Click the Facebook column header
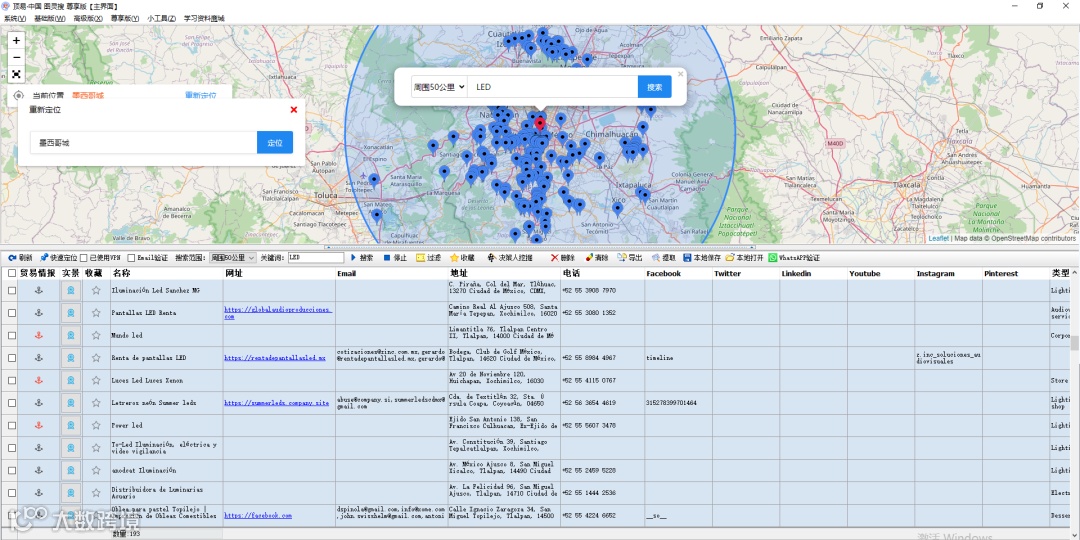The height and width of the screenshot is (540, 1080). (678, 273)
